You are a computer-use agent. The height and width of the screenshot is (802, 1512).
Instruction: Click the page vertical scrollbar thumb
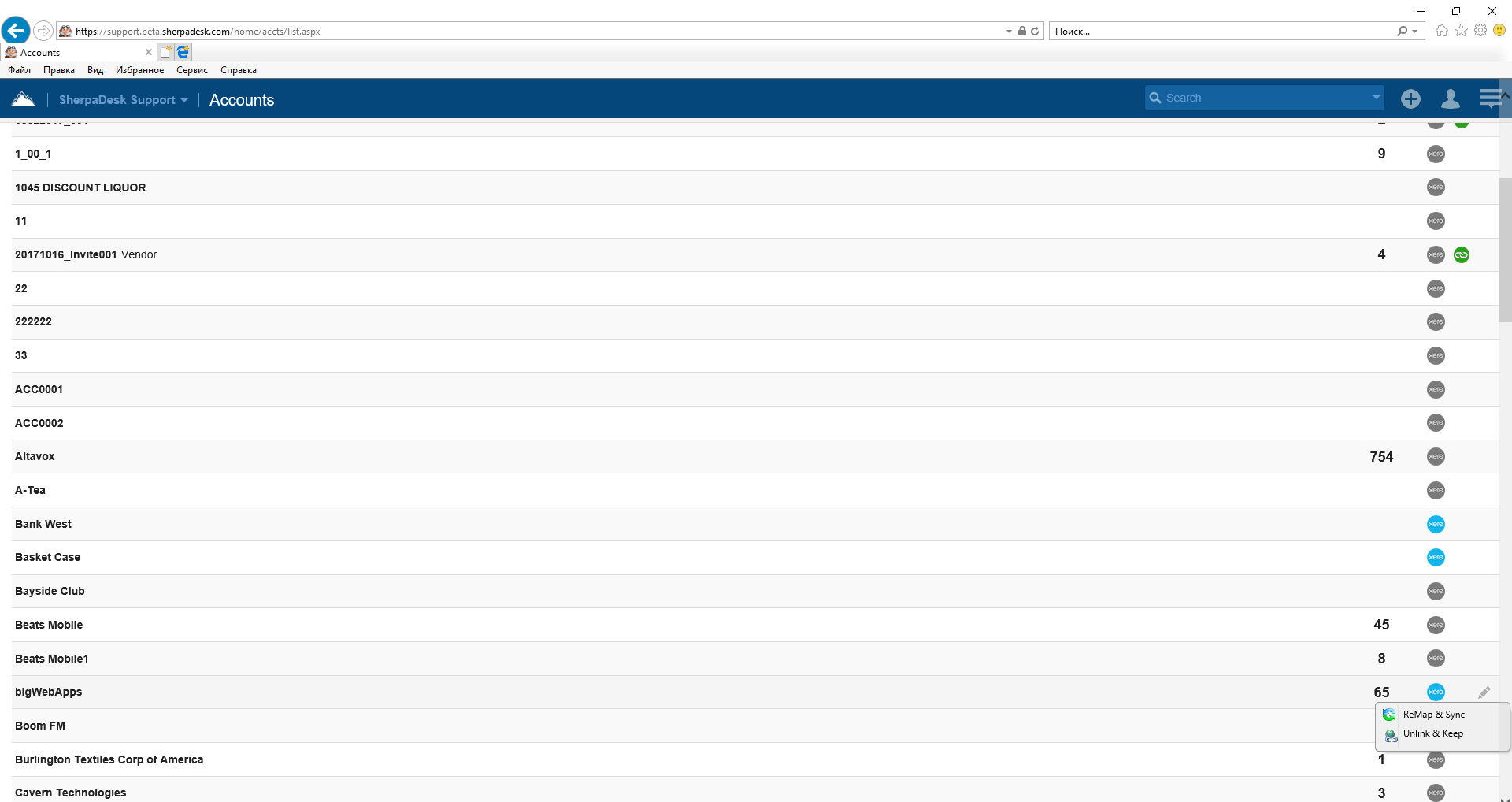tap(1505, 250)
